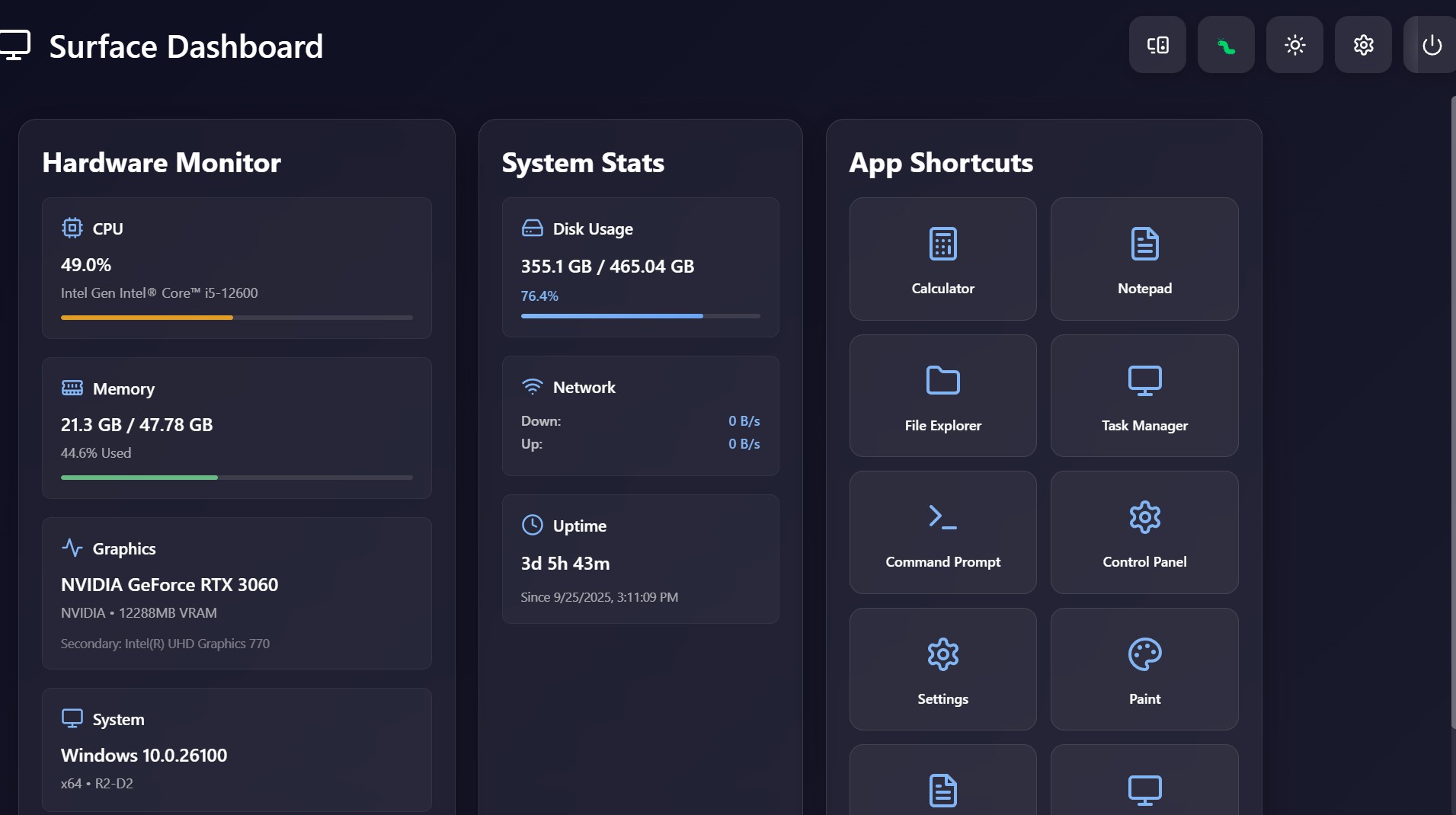Click the hard drive icon beside Disk Usage
This screenshot has width=1456, height=815.
tap(533, 227)
